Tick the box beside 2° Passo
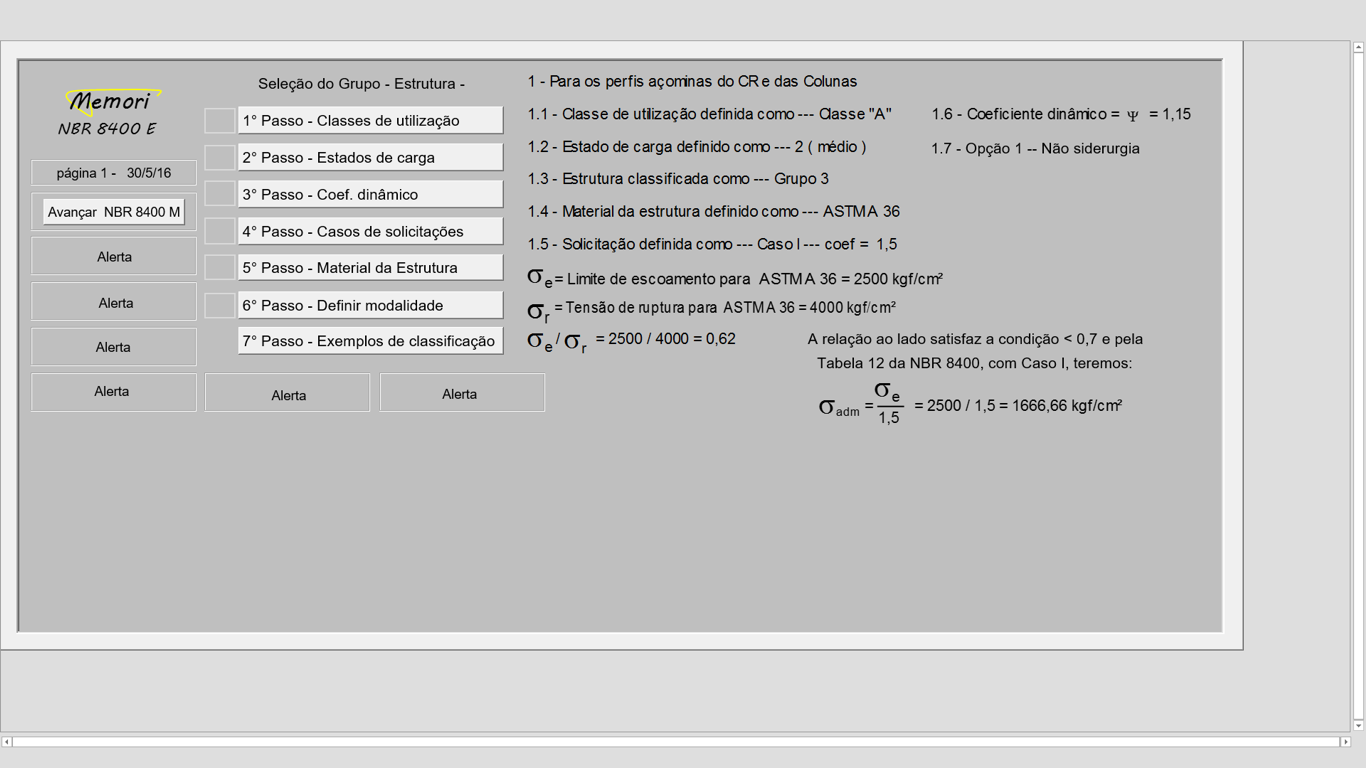 click(x=220, y=157)
